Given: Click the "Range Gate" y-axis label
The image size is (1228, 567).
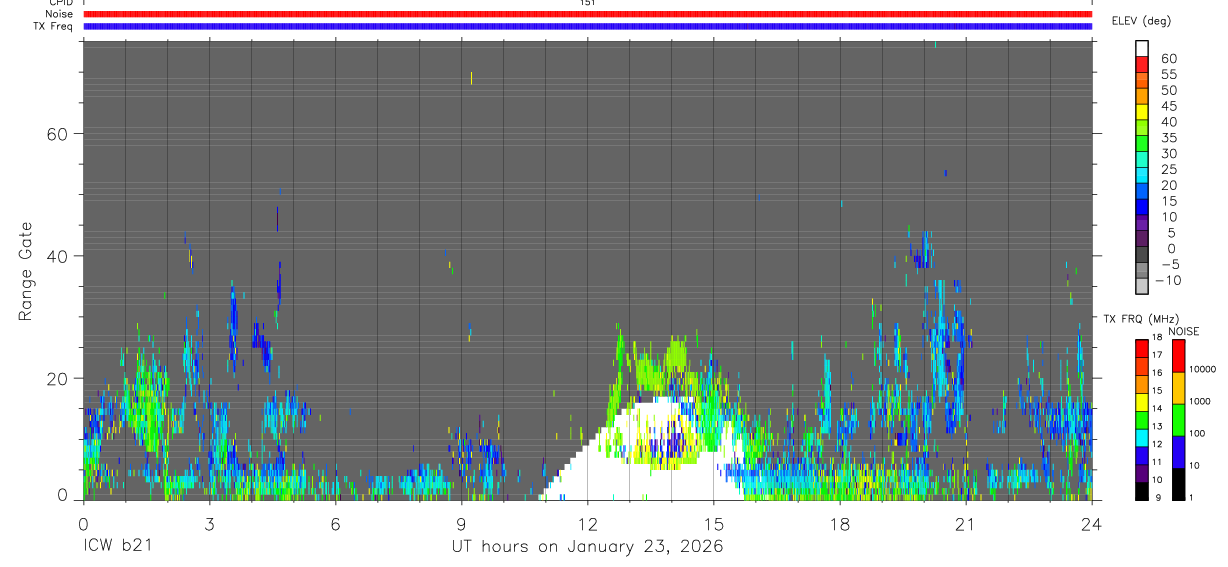Looking at the screenshot, I should coord(26,272).
